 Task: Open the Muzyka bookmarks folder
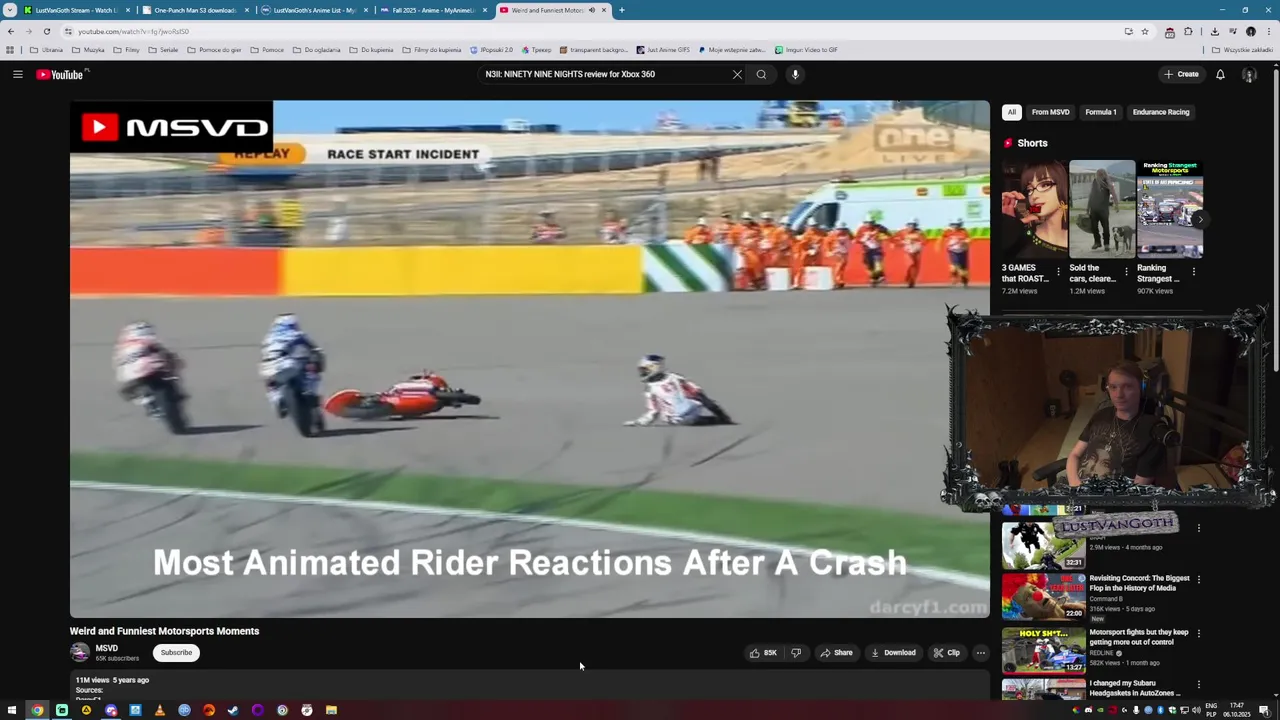[88, 49]
